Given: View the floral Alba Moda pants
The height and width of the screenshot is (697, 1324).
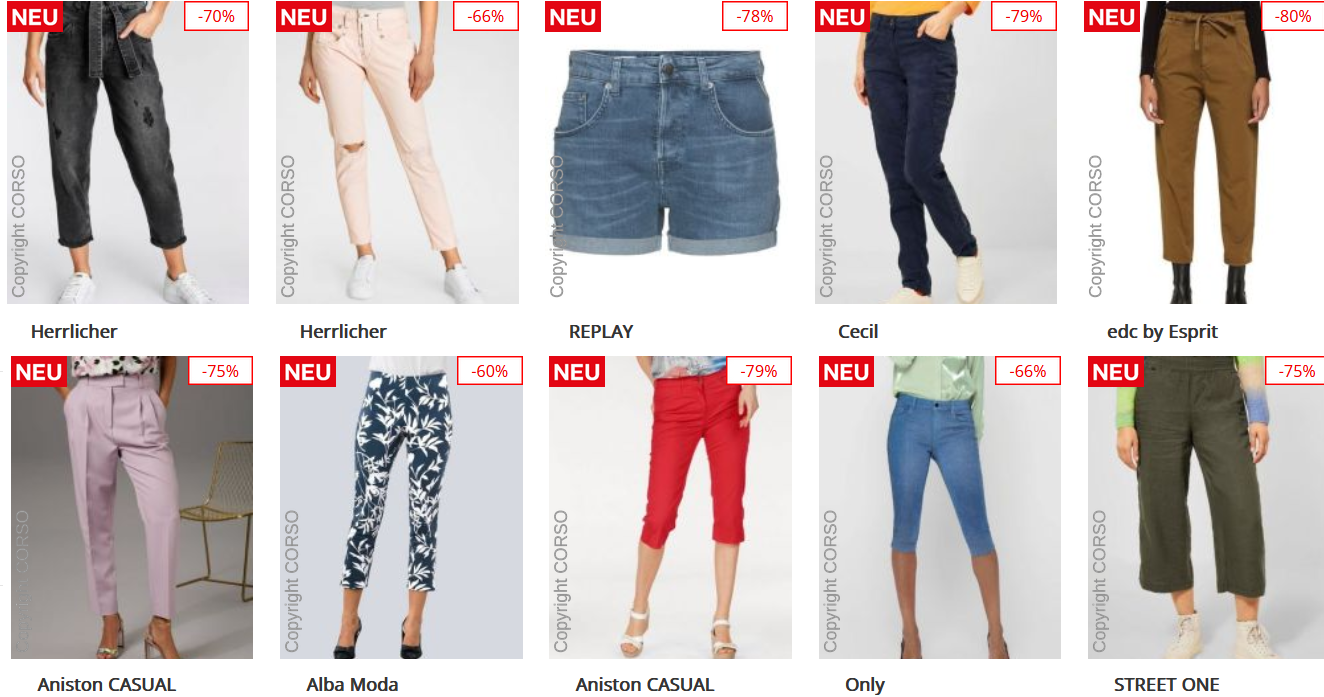Looking at the screenshot, I should 401,507.
